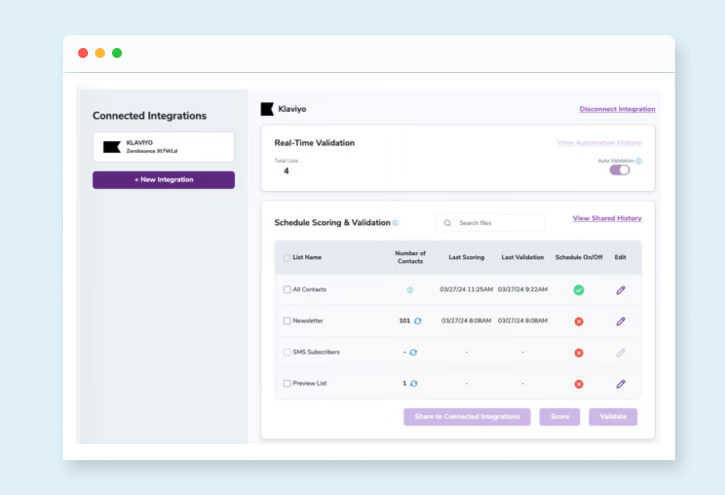Viewport: 725px width, 495px height.
Task: Check the SMS Subscribers checkbox
Action: [x=287, y=352]
